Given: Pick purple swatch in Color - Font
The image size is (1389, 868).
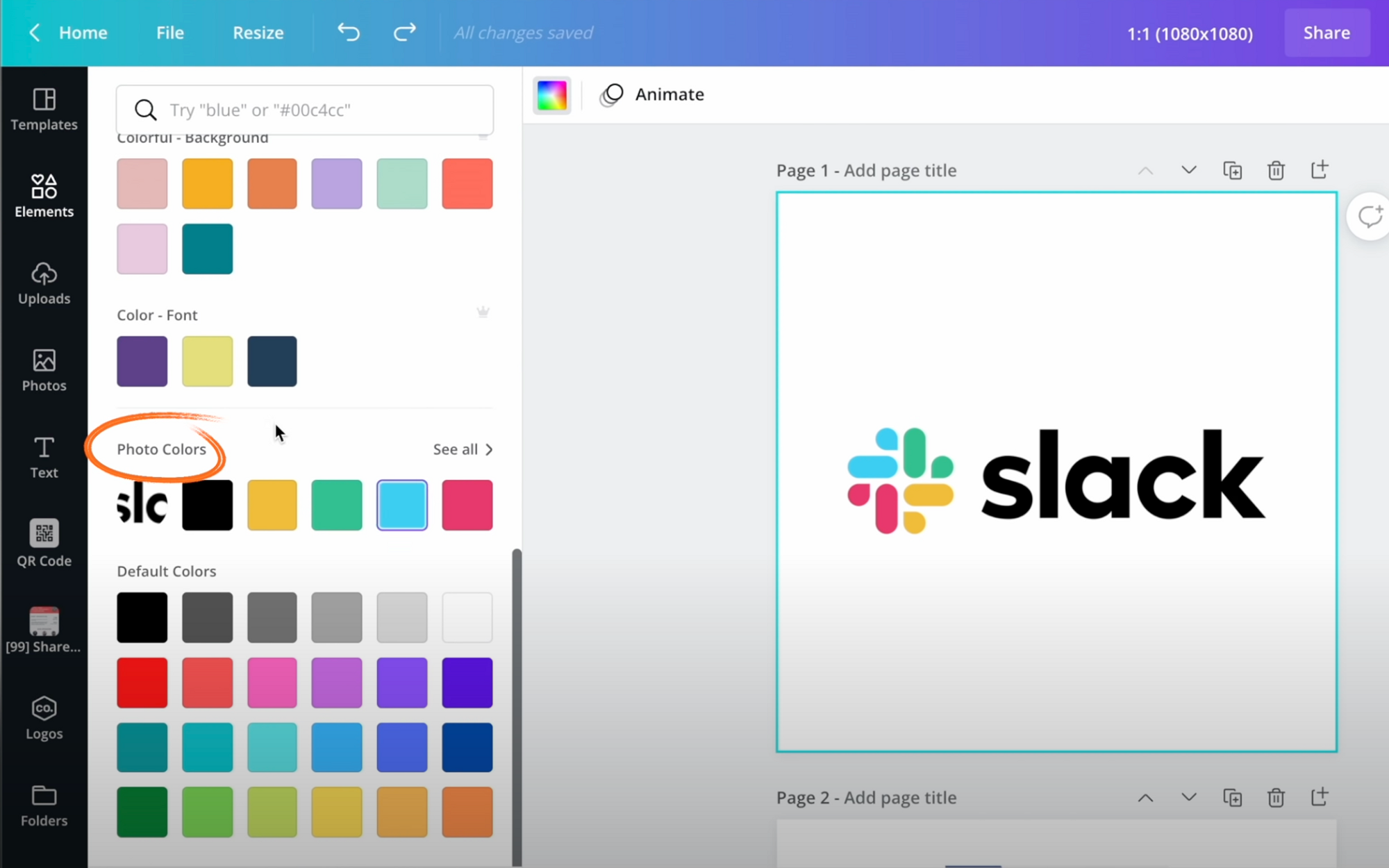Looking at the screenshot, I should [142, 361].
